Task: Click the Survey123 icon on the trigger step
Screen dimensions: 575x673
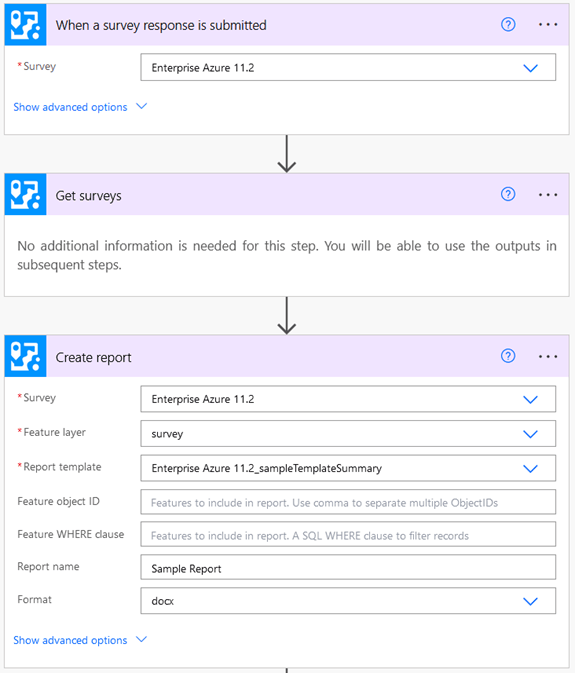Action: click(25, 25)
